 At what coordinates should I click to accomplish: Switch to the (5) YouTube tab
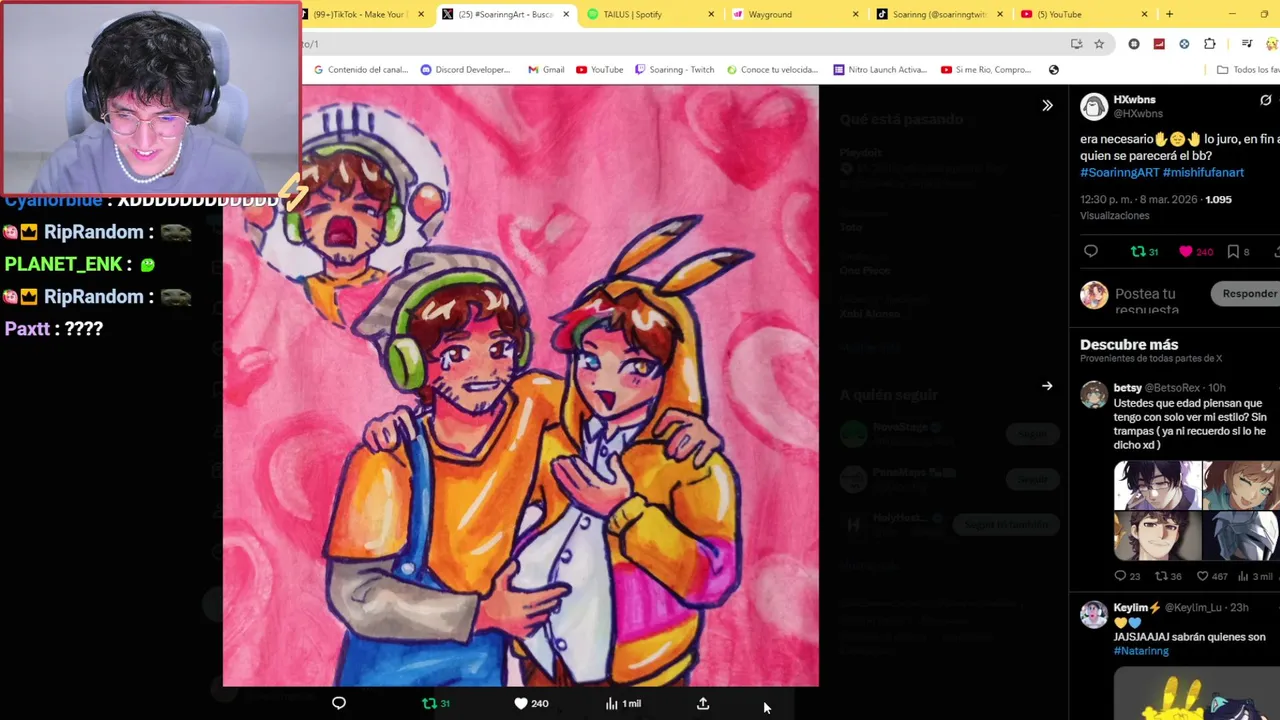pyautogui.click(x=1085, y=14)
